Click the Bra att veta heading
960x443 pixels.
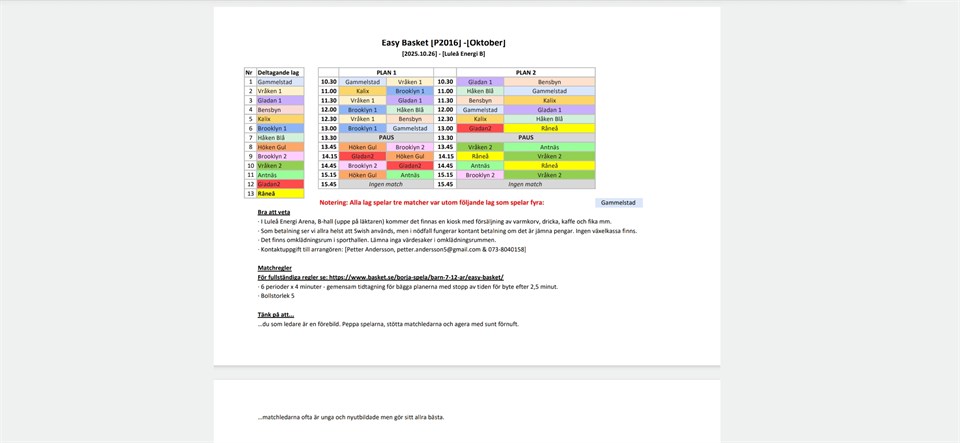pyautogui.click(x=273, y=213)
